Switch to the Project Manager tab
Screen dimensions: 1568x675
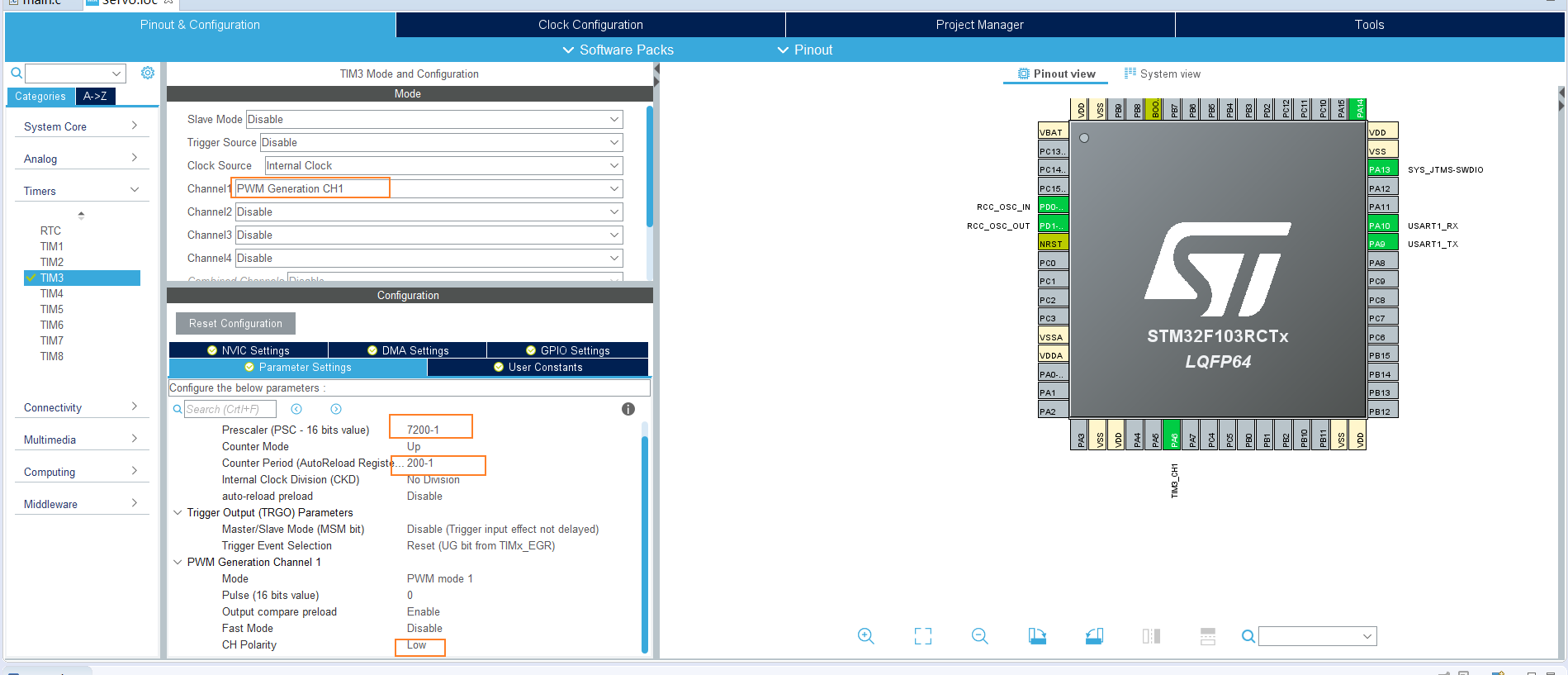point(979,25)
